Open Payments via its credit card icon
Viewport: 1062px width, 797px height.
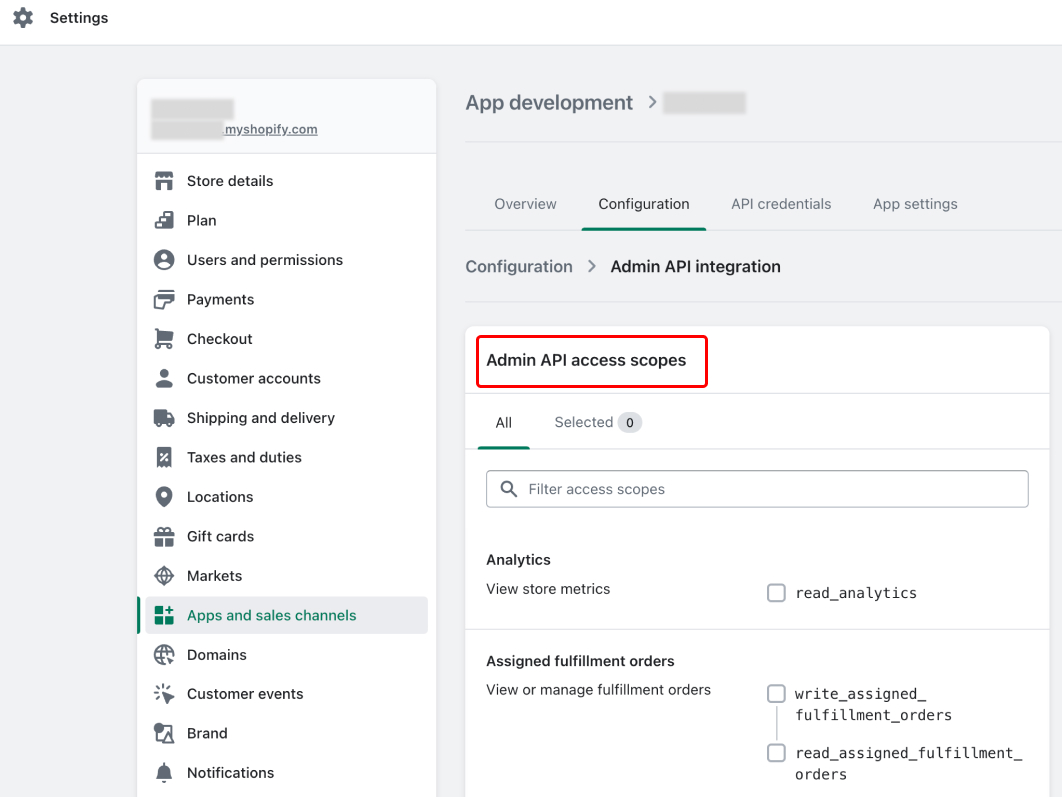tap(165, 299)
